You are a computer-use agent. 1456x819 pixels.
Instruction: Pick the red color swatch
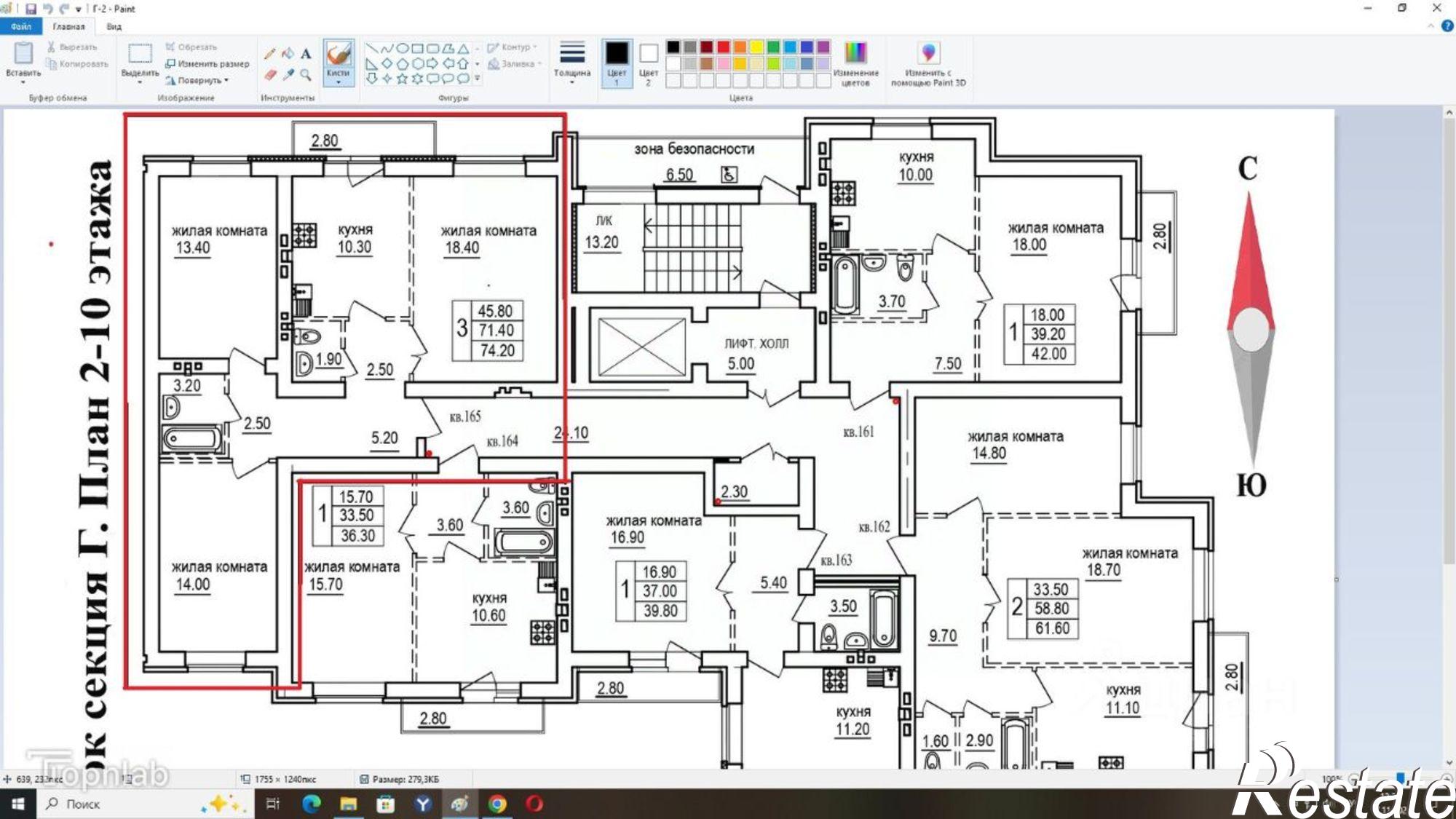click(x=723, y=47)
